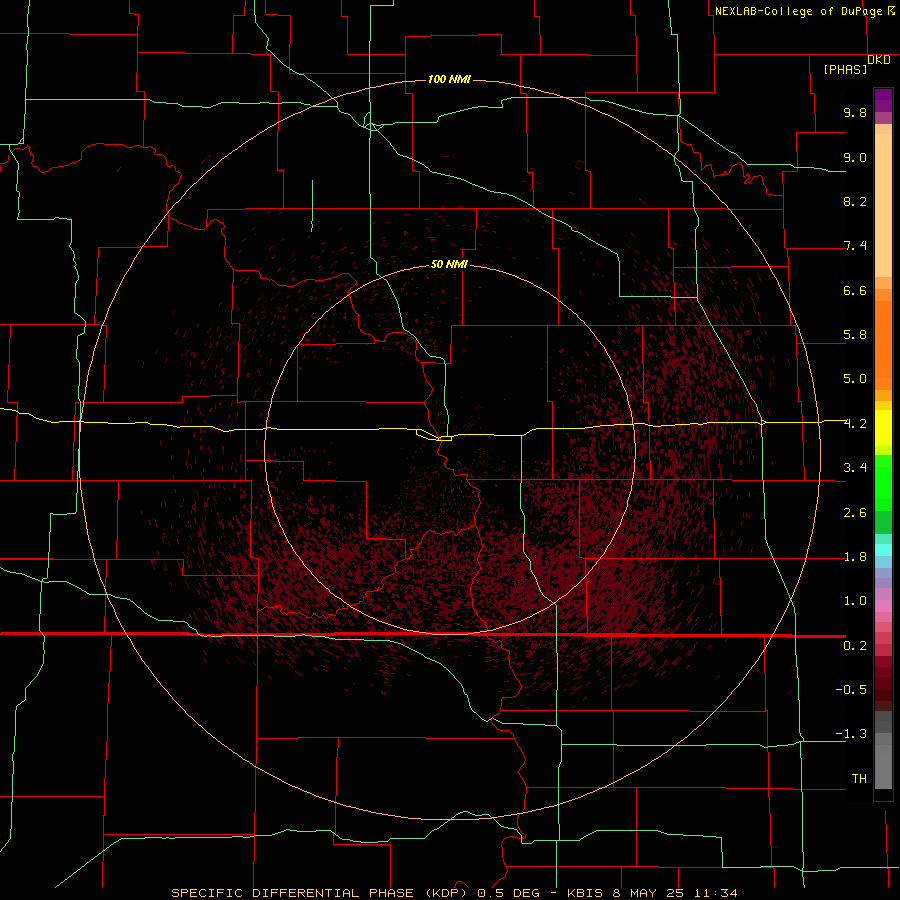Click the 50 NMI range ring label
This screenshot has height=900, width=900.
coord(449,264)
